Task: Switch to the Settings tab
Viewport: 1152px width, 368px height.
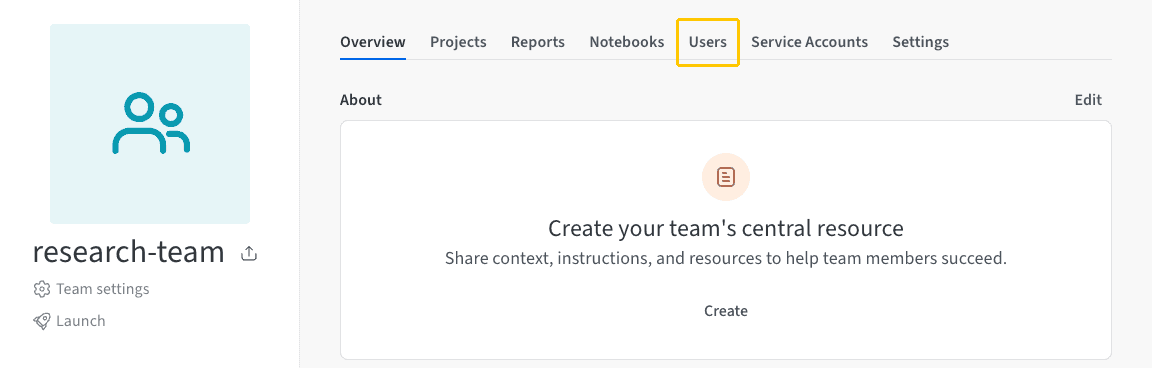Action: click(921, 42)
